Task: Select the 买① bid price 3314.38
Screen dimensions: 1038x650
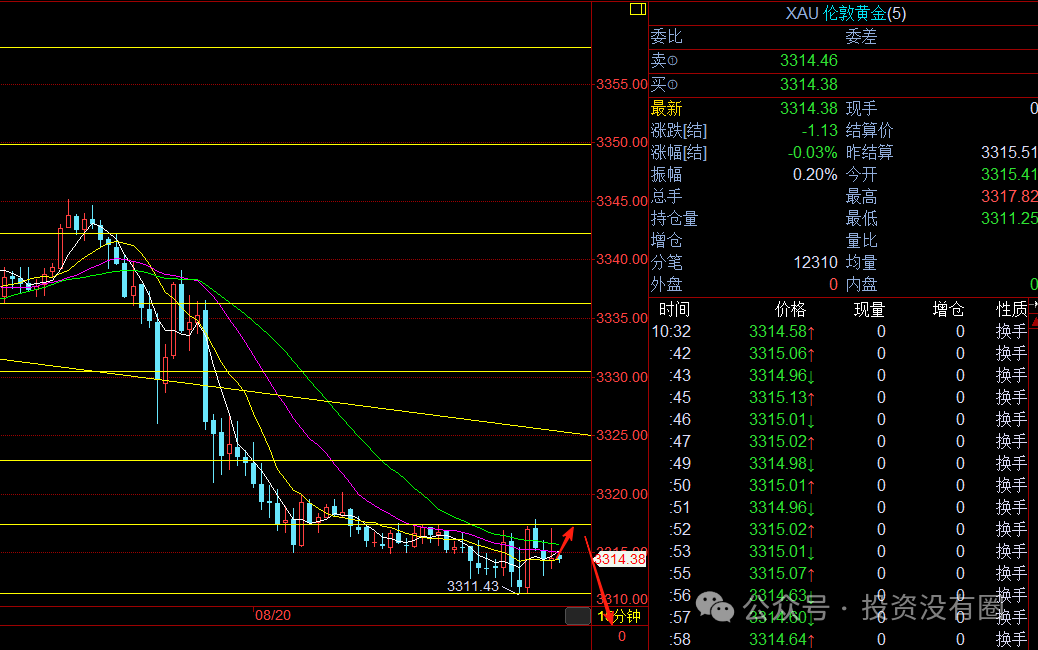Action: point(808,85)
